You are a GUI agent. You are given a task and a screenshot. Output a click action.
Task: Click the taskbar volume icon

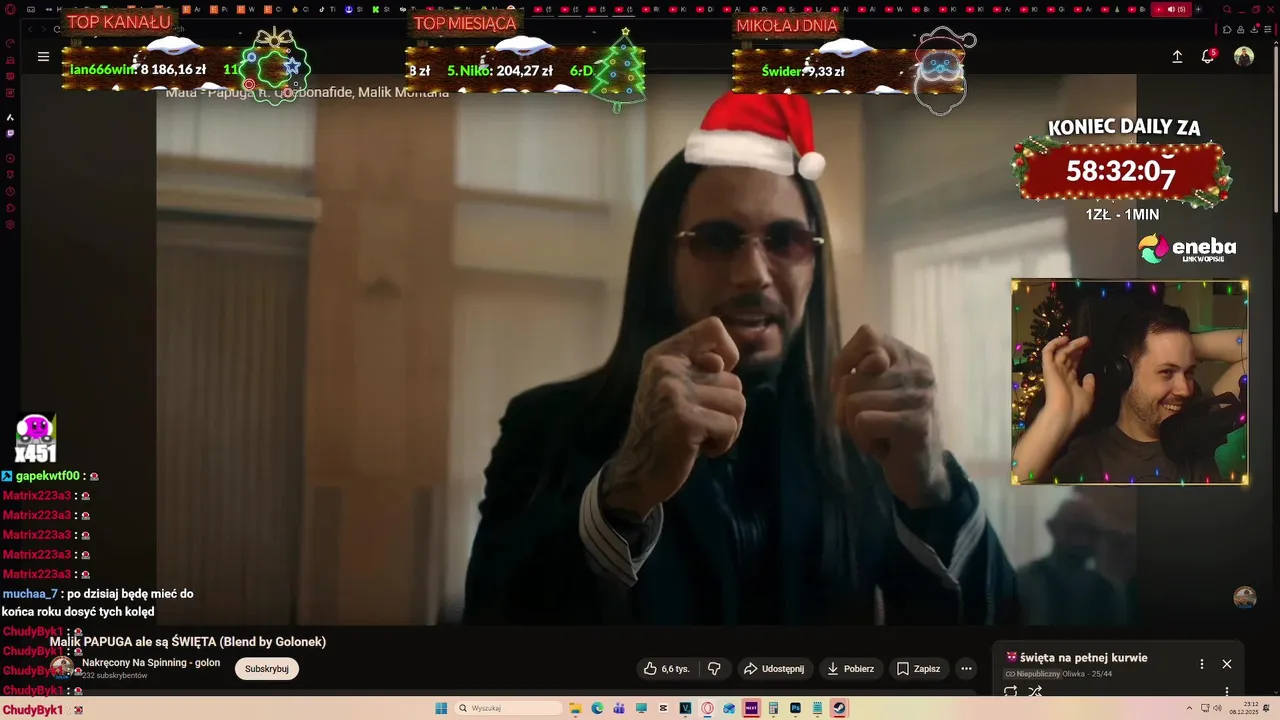tap(1217, 708)
